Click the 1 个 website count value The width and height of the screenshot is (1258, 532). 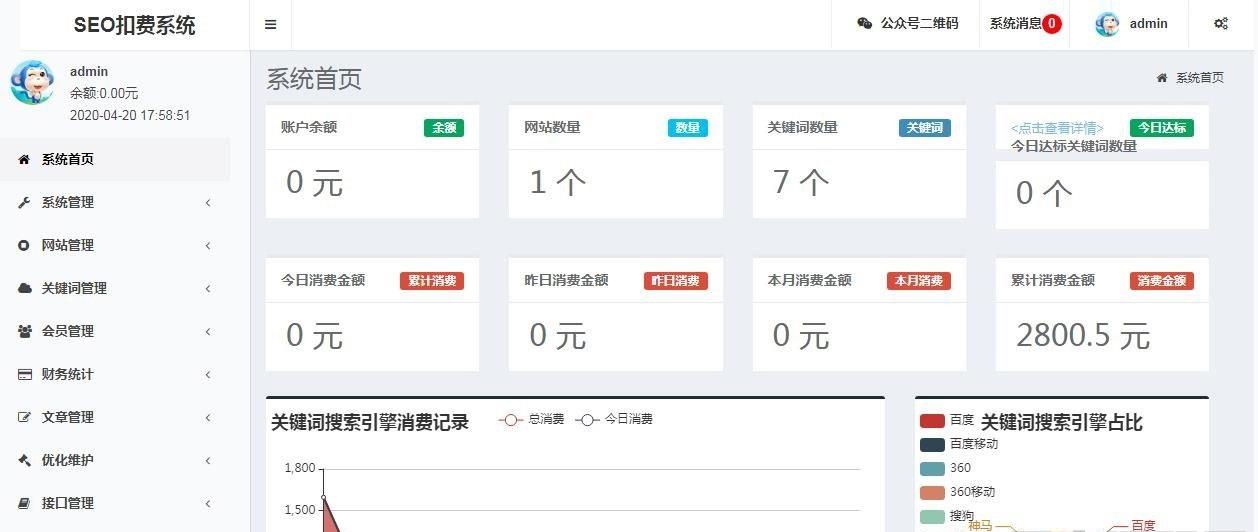coord(558,182)
